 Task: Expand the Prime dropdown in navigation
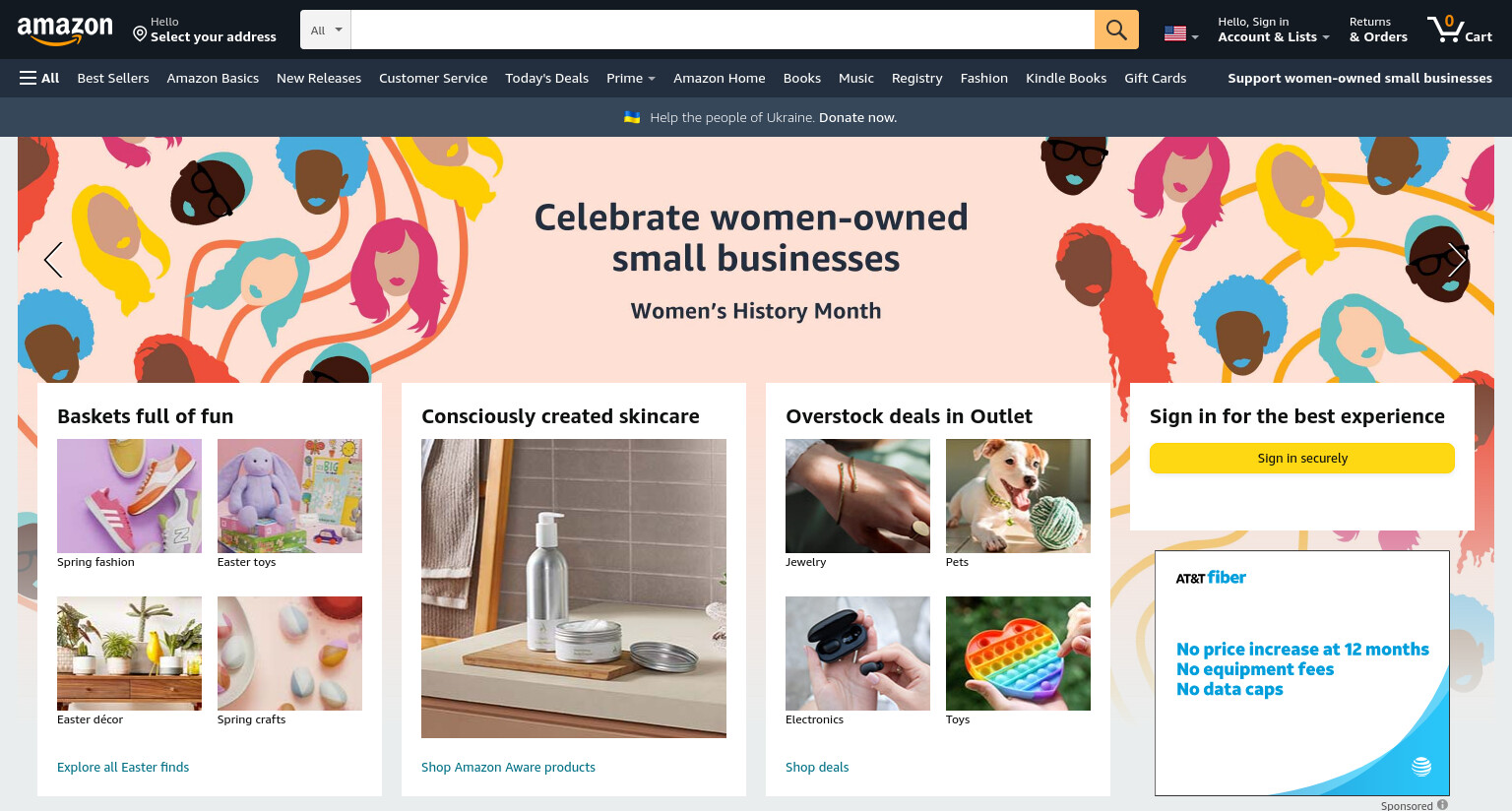(630, 78)
